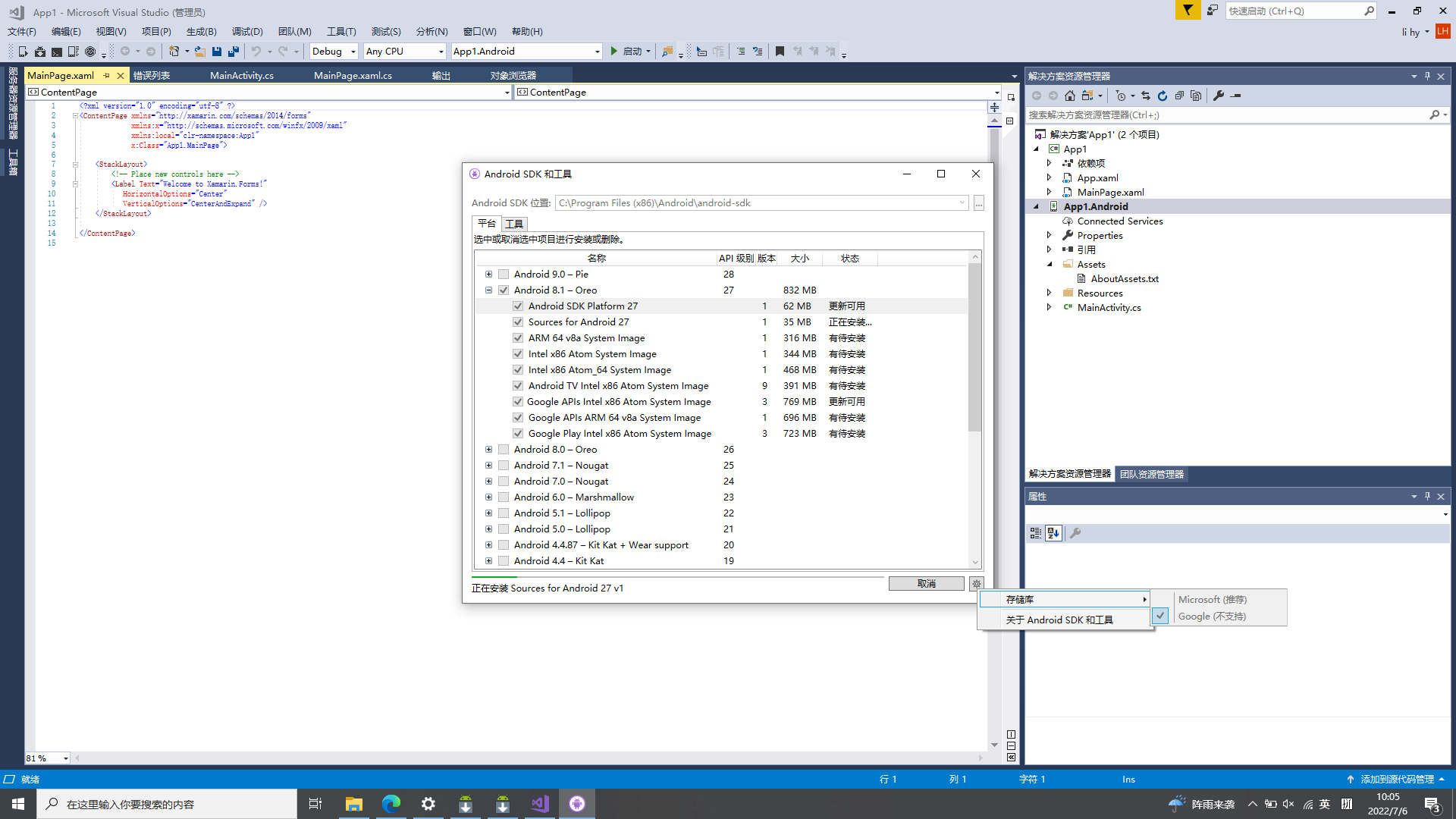Uncheck Sources for Android 27 checkbox
1456x819 pixels.
coord(518,322)
